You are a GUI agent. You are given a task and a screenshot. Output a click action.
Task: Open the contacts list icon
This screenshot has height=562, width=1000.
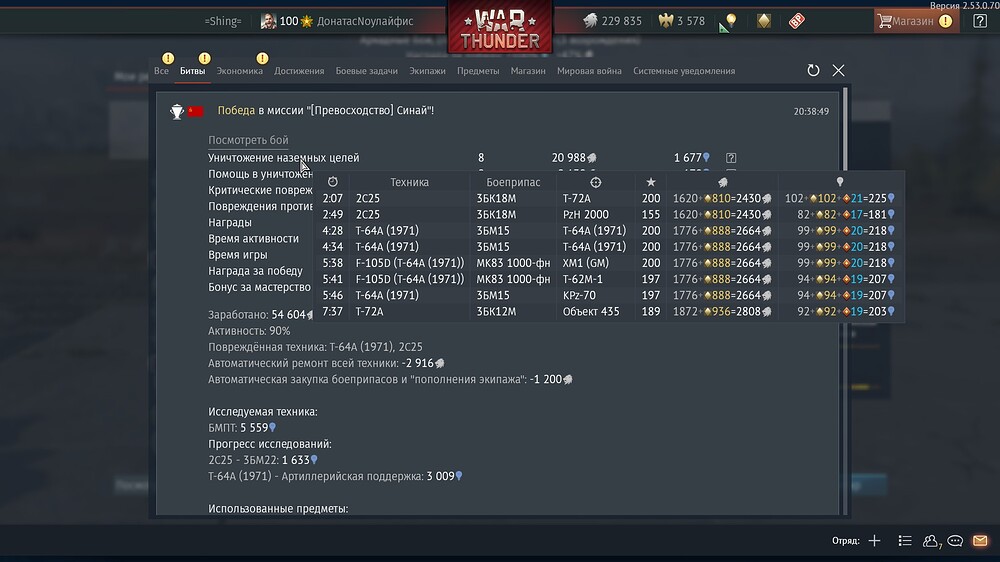[x=905, y=541]
